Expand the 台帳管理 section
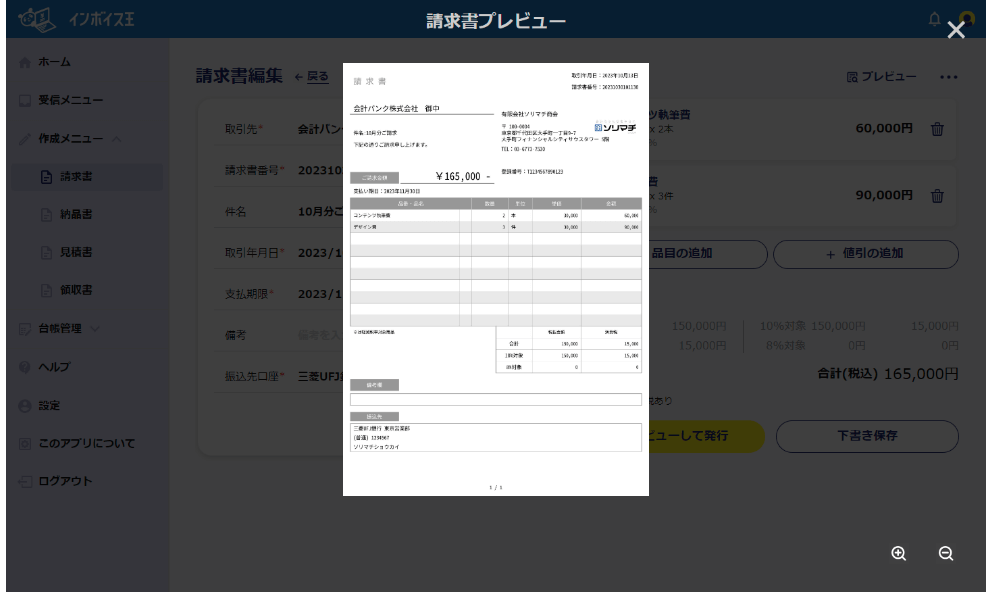992x592 pixels. 59,328
